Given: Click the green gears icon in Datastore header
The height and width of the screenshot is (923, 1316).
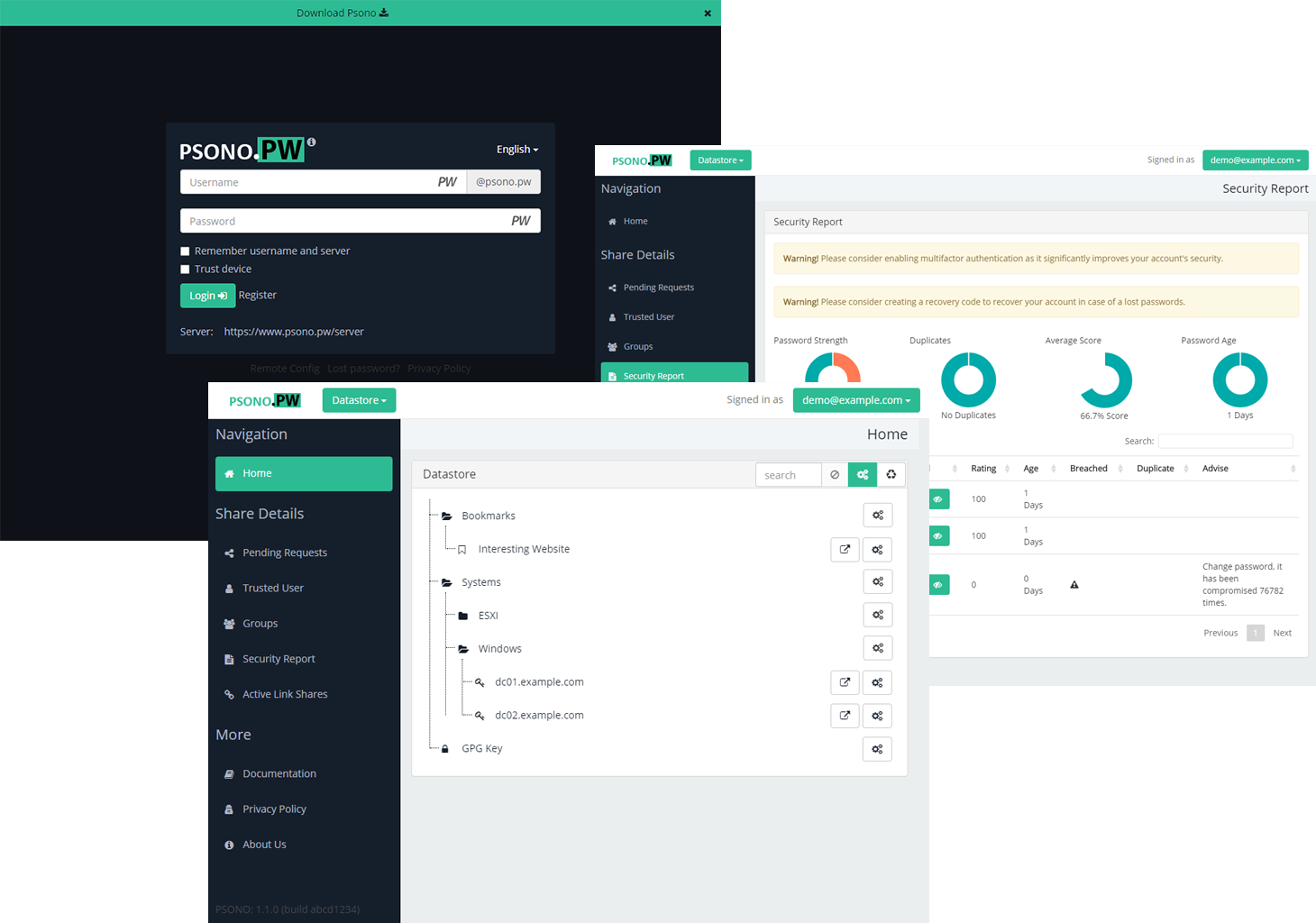Looking at the screenshot, I should point(863,475).
